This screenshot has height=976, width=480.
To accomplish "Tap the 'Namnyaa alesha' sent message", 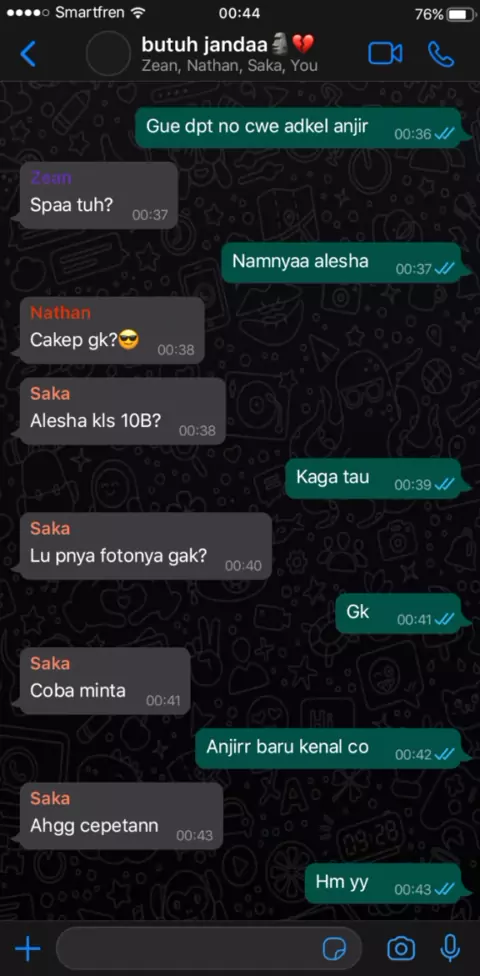I will (342, 263).
